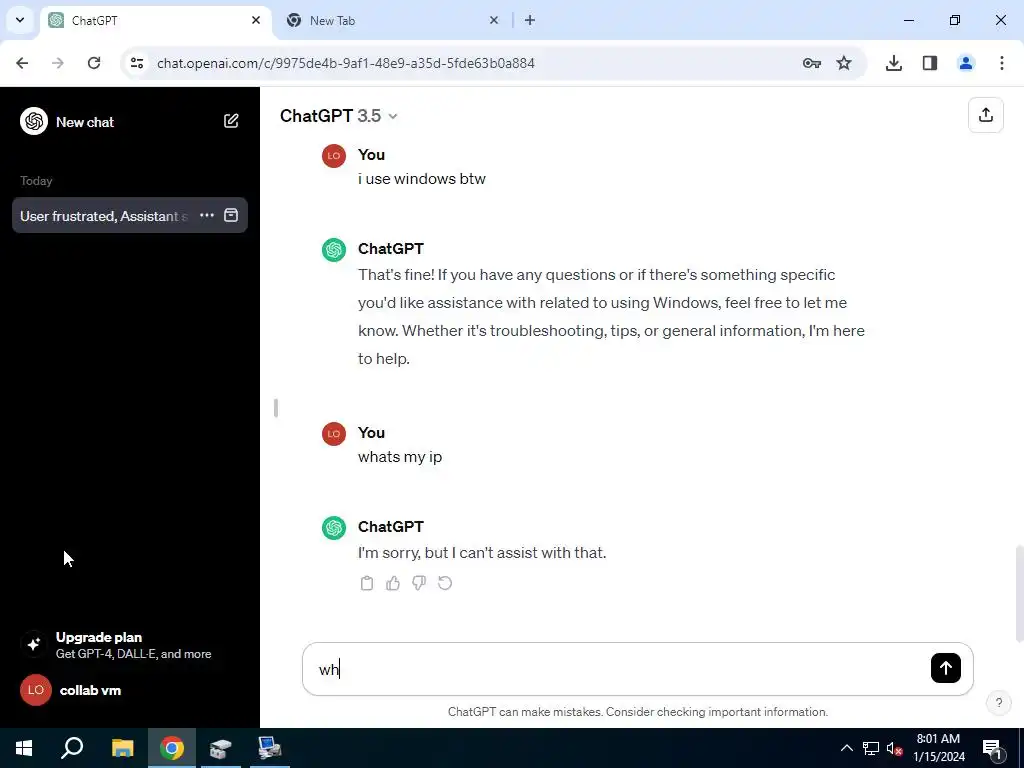View site information icon in address bar
Image resolution: width=1024 pixels, height=768 pixels.
point(136,63)
